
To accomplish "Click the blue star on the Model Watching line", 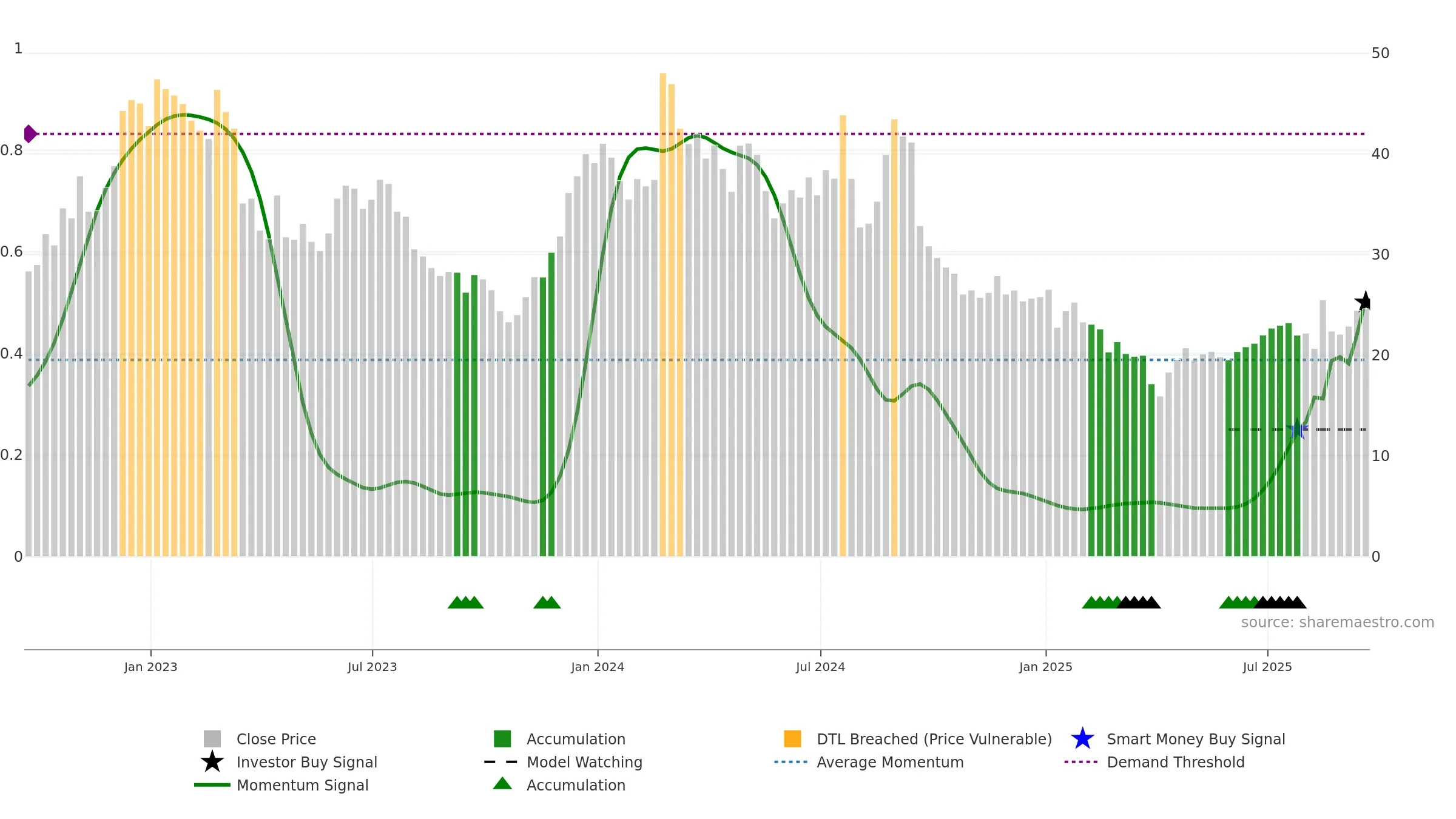I will (1297, 429).
